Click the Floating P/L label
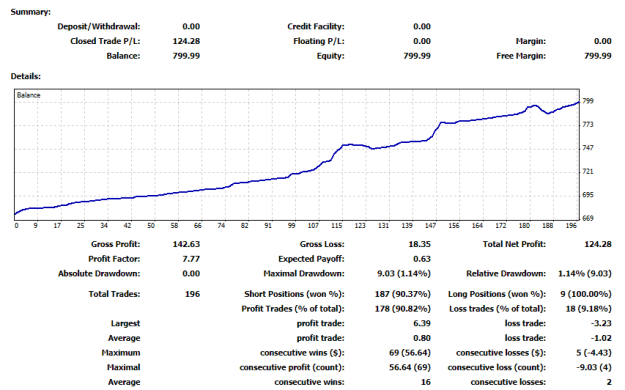The height and width of the screenshot is (390, 625). 319,41
